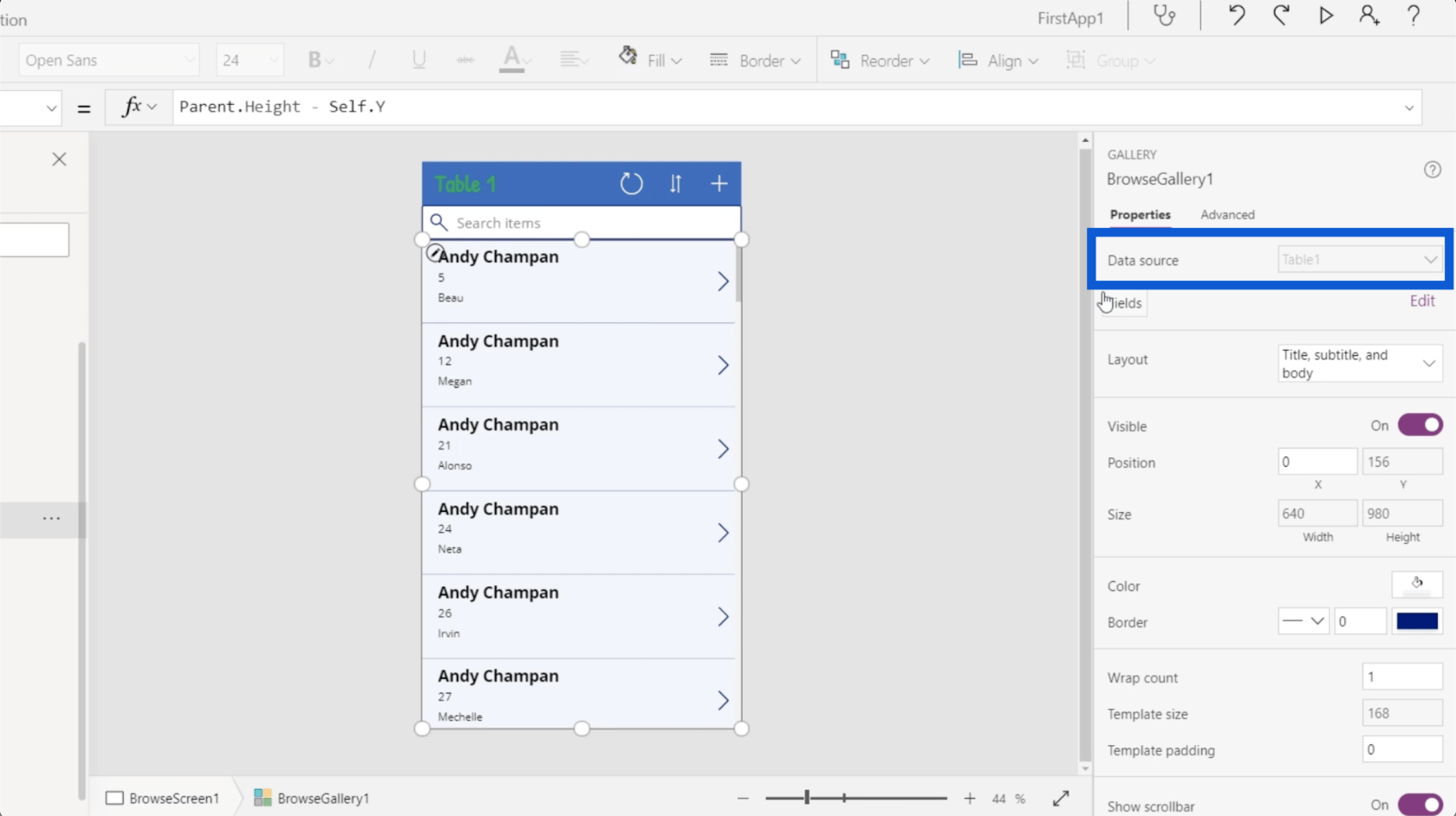Open the share user icon
1456x816 pixels.
coord(1369,16)
